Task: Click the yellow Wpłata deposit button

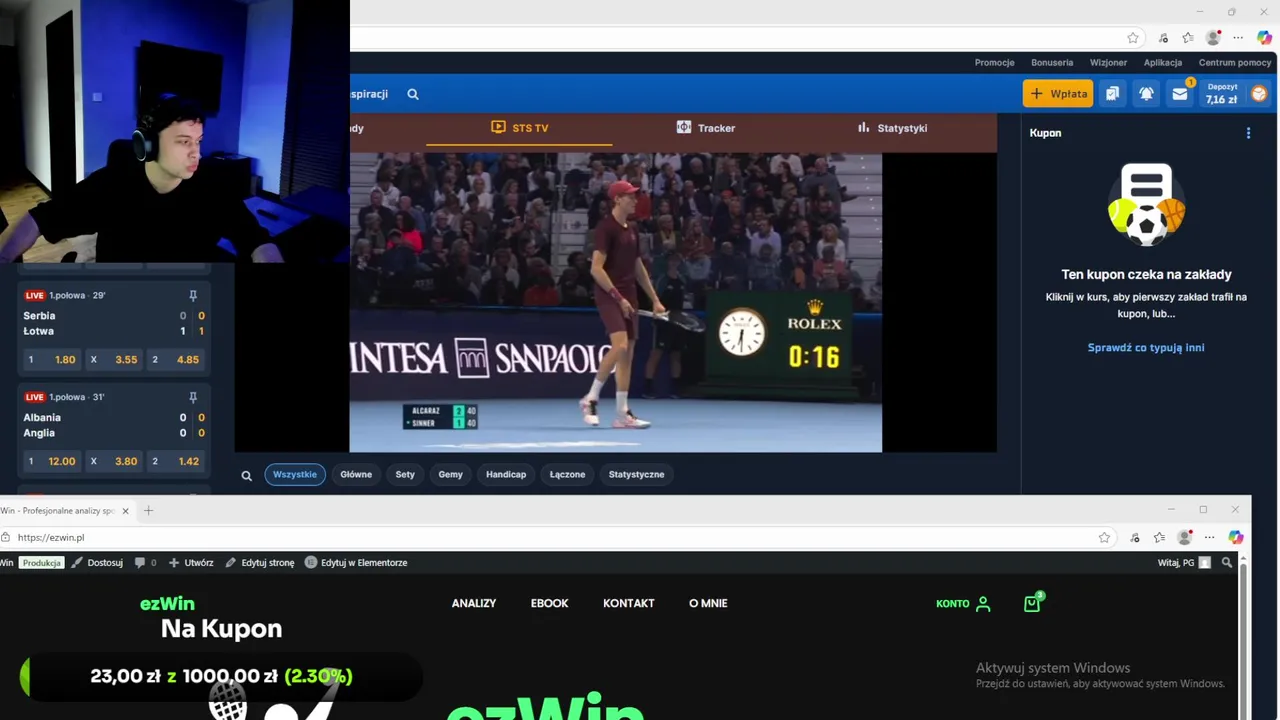Action: [x=1057, y=94]
